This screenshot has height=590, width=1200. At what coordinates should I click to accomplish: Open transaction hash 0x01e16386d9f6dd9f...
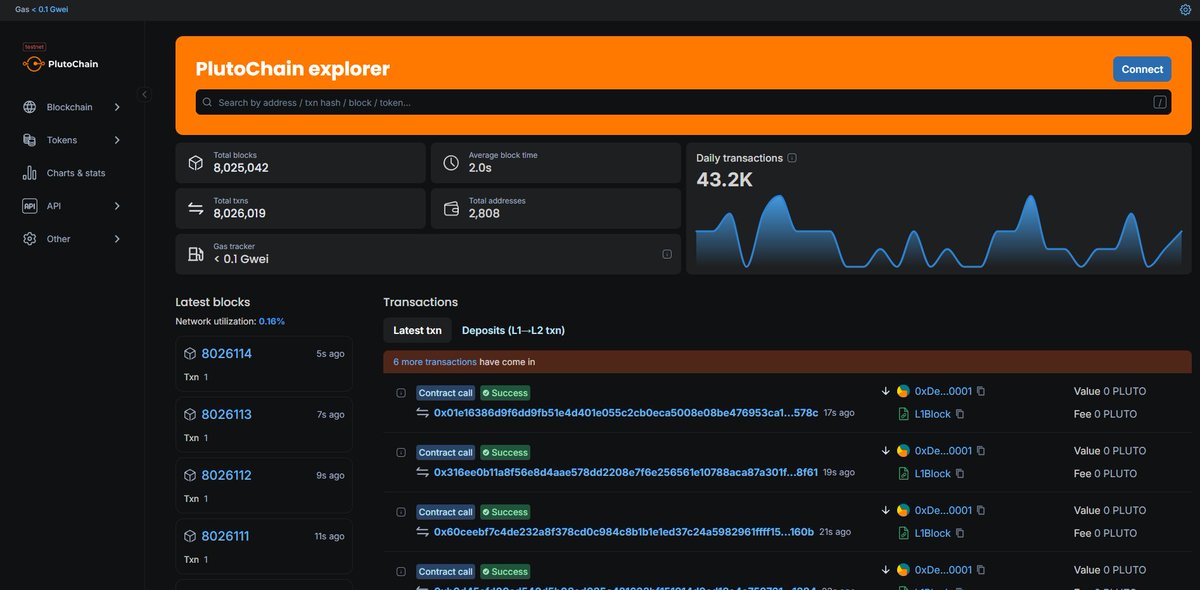(x=626, y=413)
